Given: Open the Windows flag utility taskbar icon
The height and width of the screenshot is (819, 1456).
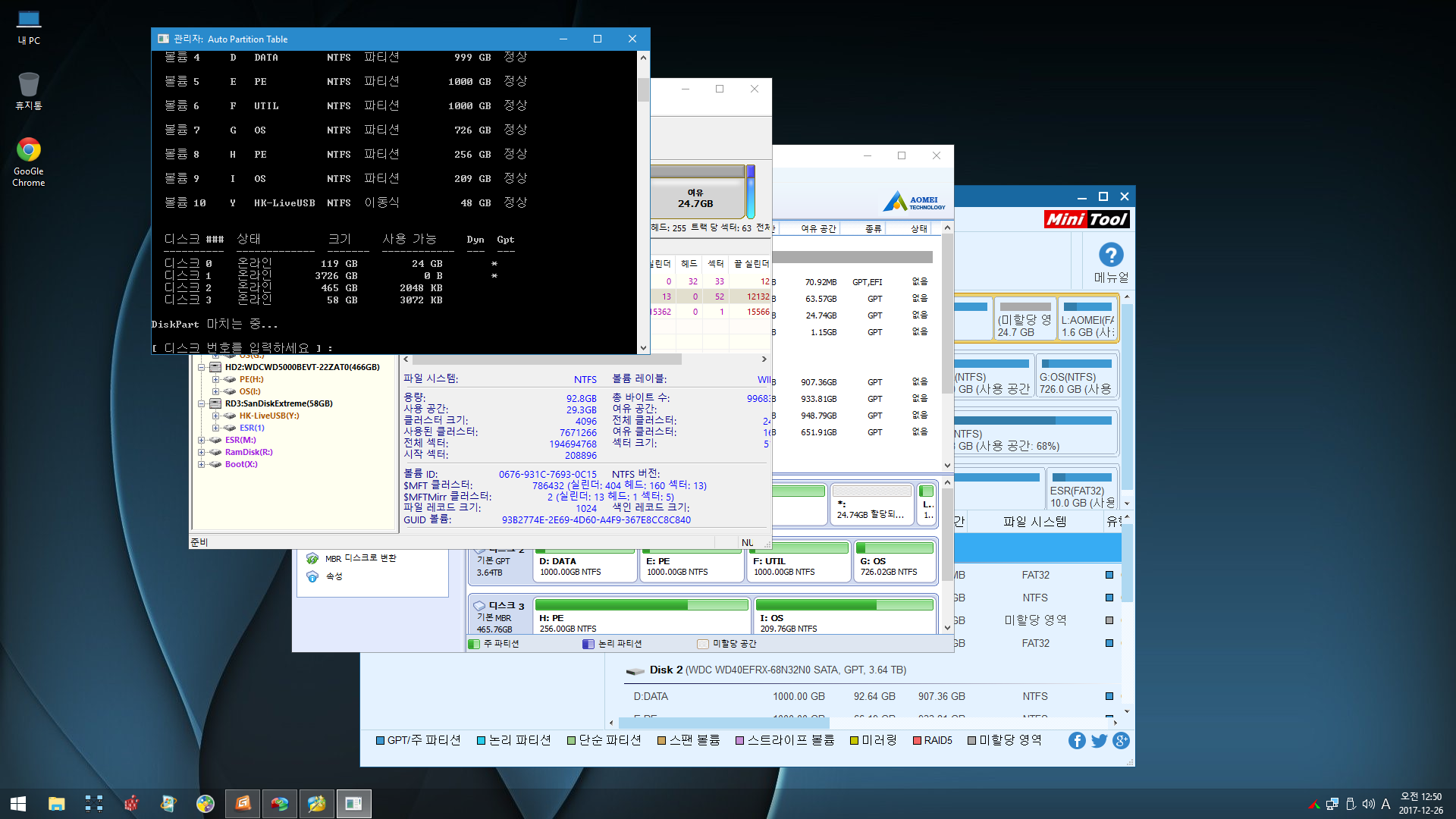Looking at the screenshot, I should [x=168, y=804].
